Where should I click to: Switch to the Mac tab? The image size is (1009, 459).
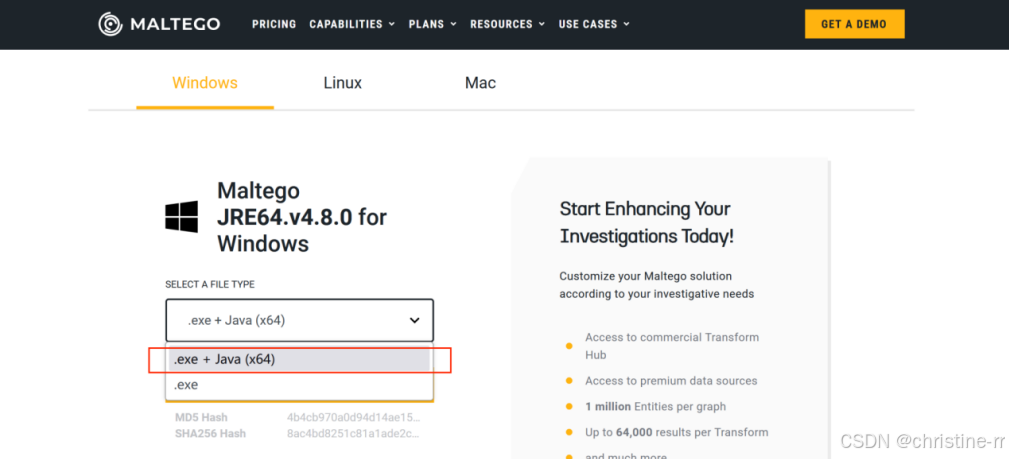click(x=480, y=83)
